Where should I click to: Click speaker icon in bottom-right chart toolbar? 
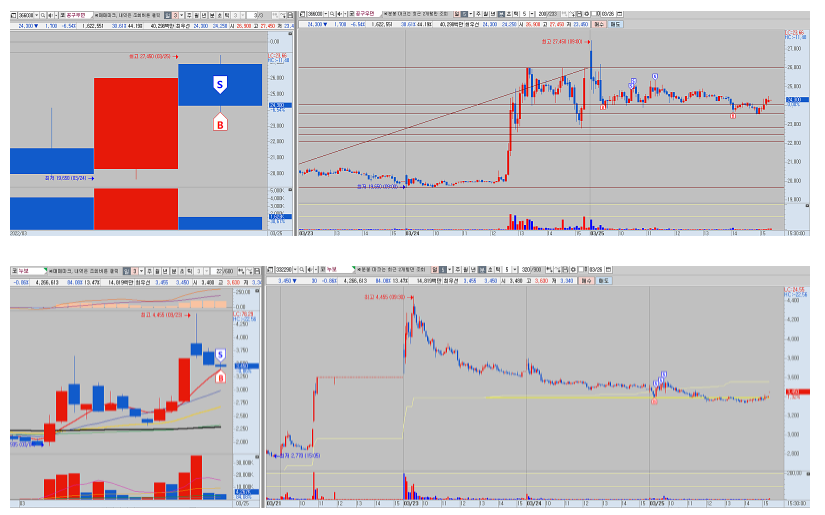(309, 269)
